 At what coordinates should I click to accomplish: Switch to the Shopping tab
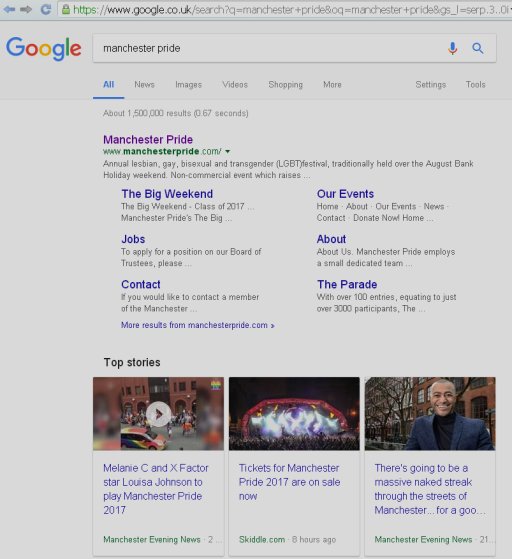[x=286, y=84]
